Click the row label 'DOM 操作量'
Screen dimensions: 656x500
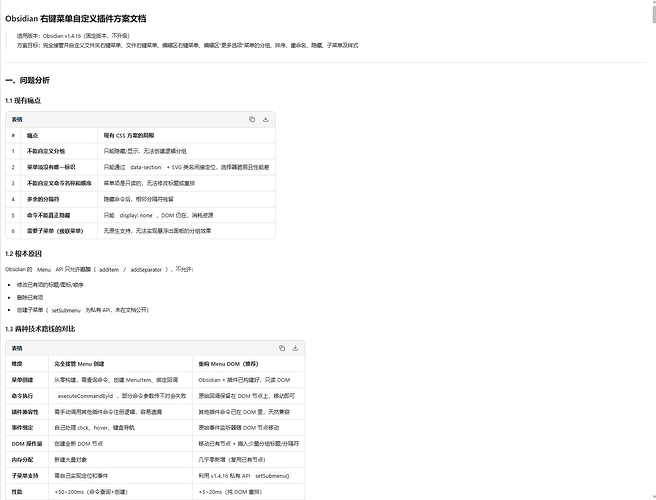[x=27, y=444]
